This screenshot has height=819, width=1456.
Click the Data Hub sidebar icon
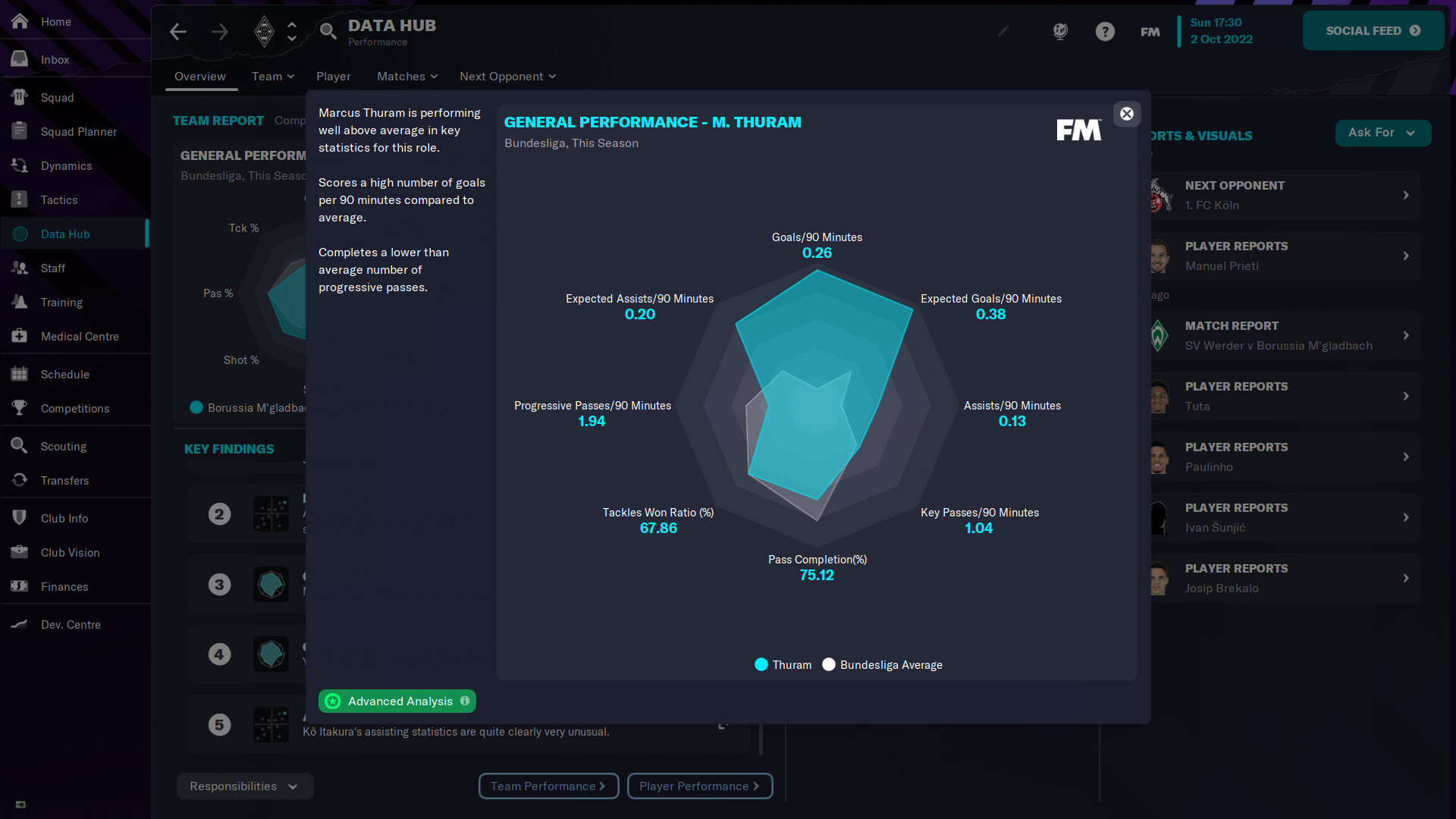(x=21, y=233)
